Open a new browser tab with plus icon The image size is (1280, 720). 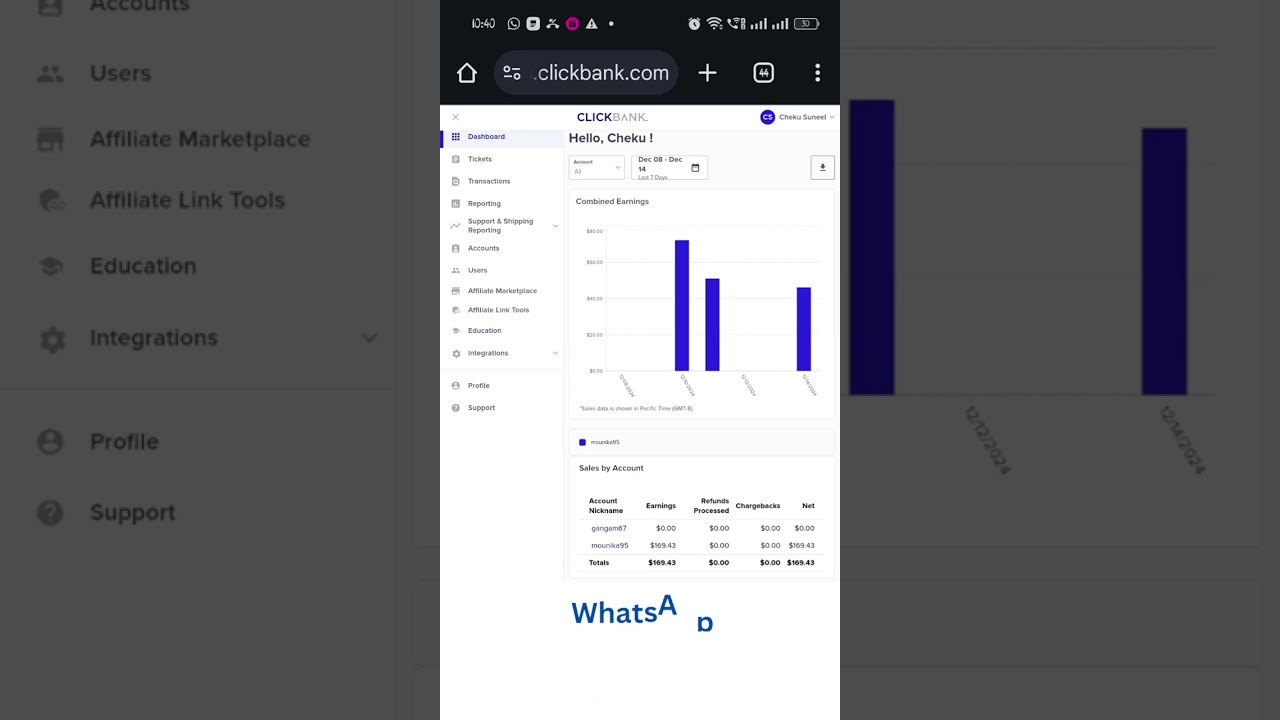click(707, 73)
